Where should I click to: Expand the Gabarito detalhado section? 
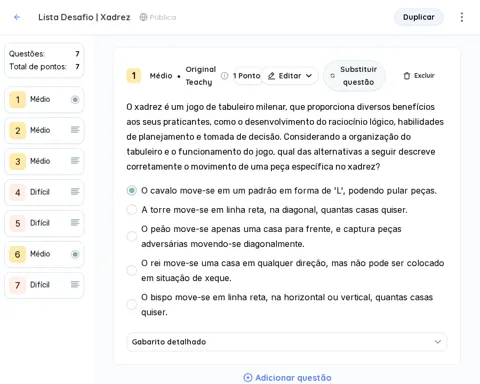pyautogui.click(x=286, y=342)
